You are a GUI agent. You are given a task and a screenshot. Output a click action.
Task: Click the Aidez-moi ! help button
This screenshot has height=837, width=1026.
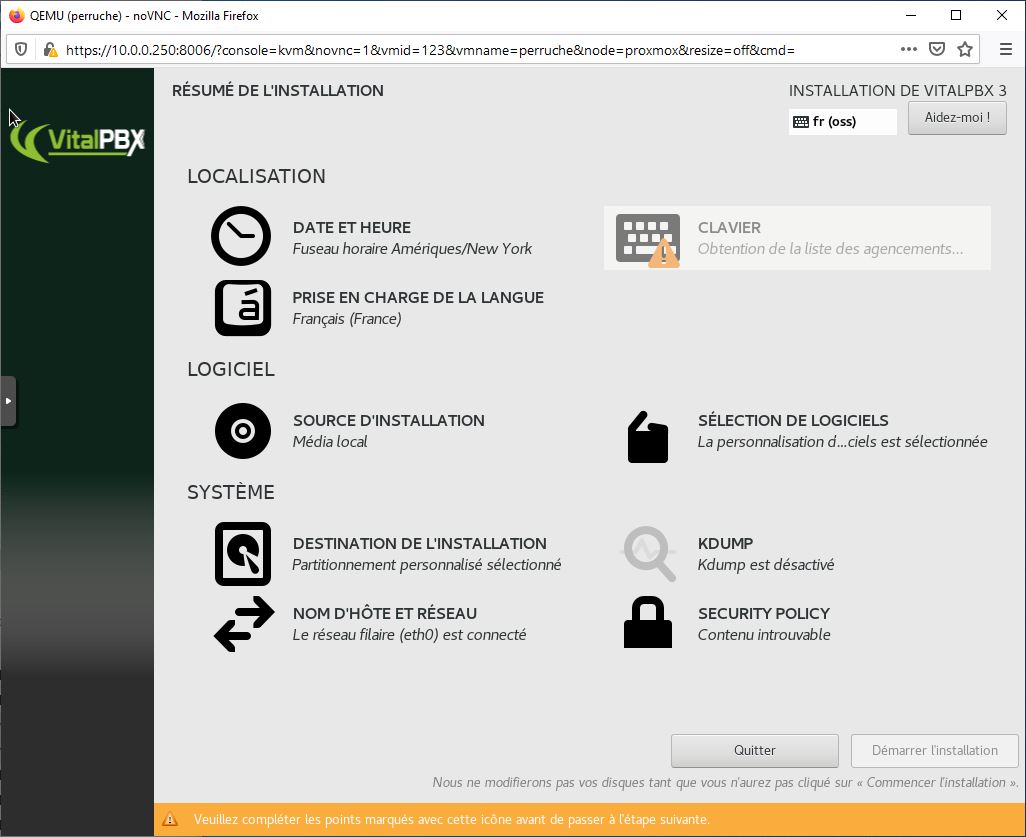957,118
